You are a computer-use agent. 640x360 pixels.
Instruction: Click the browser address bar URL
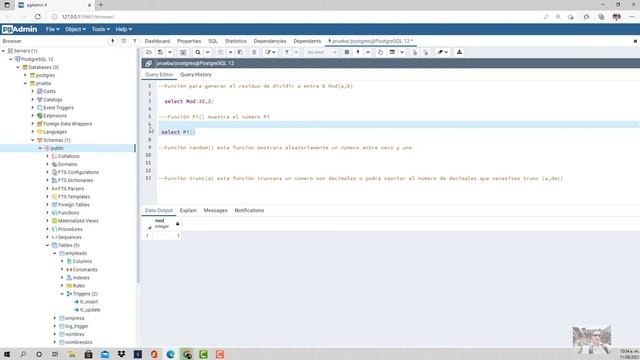click(88, 17)
